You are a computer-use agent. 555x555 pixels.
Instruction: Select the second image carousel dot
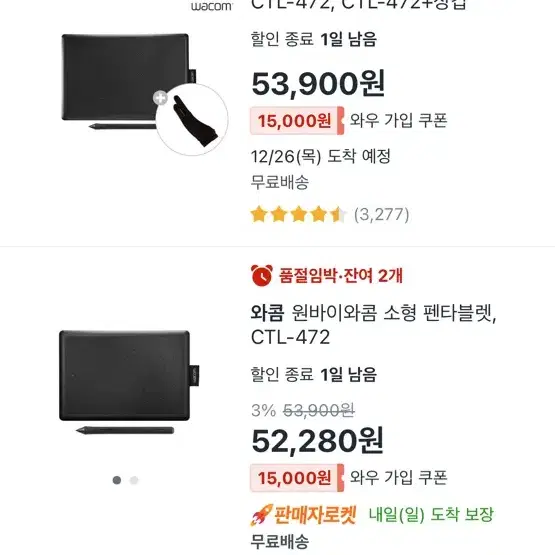click(x=134, y=480)
